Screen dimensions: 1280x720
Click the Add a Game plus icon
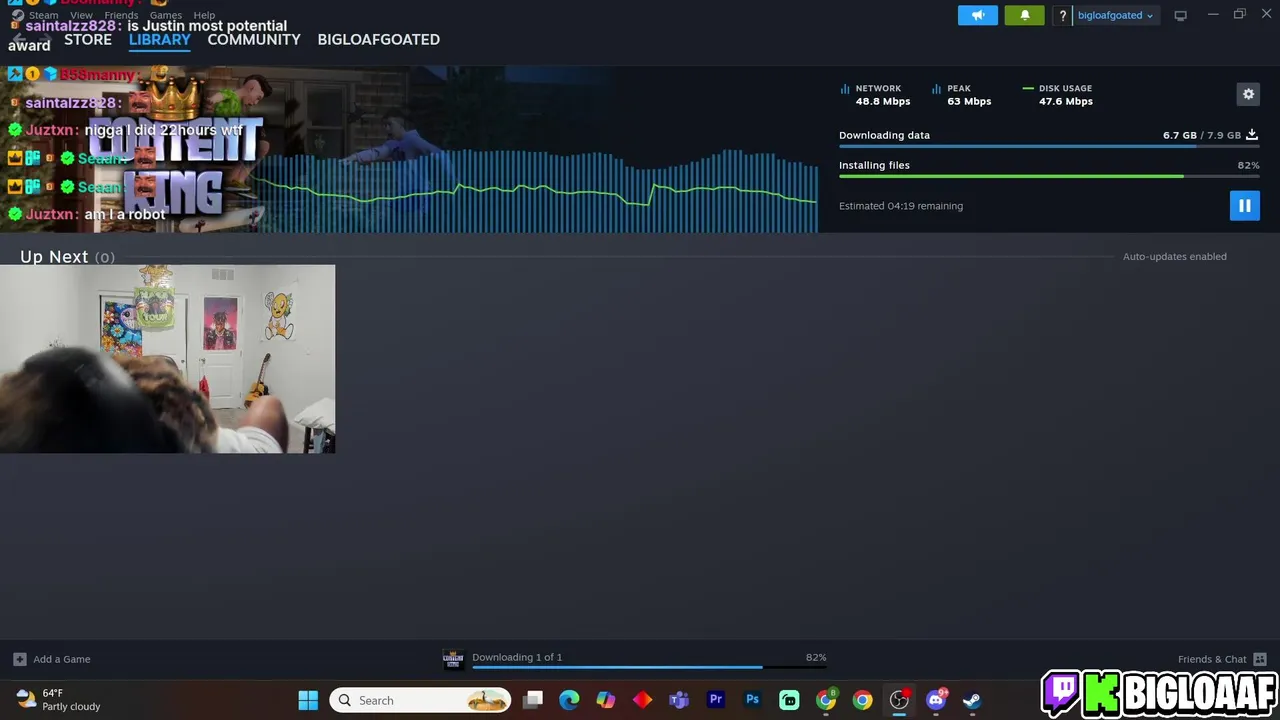[x=19, y=659]
